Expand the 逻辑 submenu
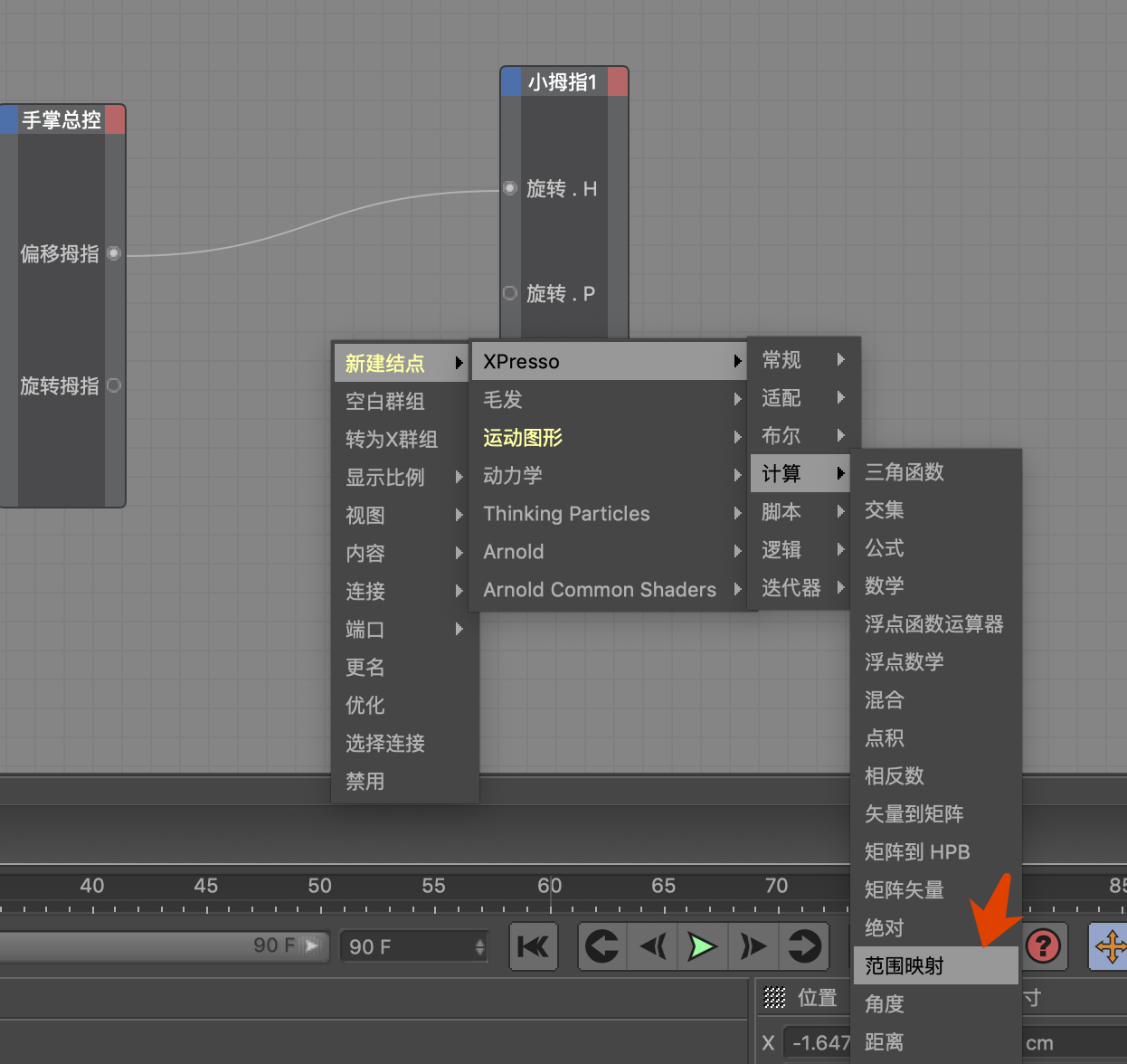The image size is (1127, 1064). pos(800,549)
